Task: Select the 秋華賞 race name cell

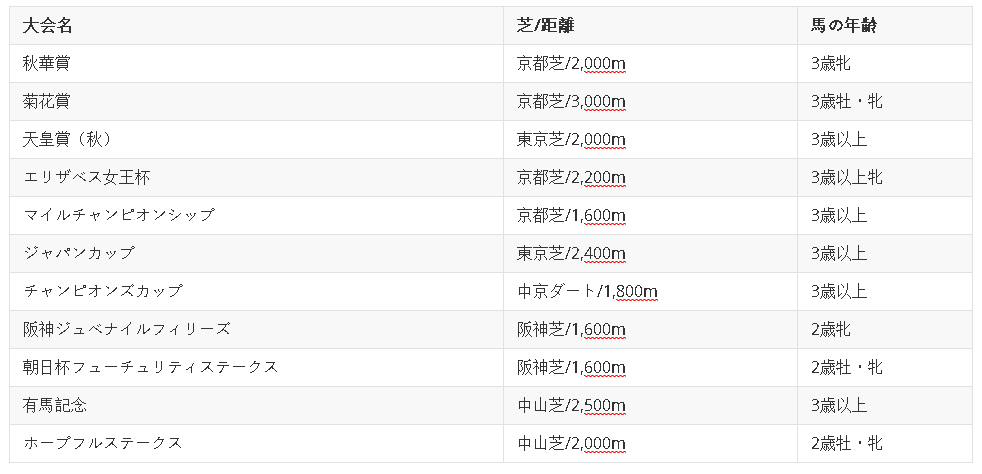Action: point(47,64)
